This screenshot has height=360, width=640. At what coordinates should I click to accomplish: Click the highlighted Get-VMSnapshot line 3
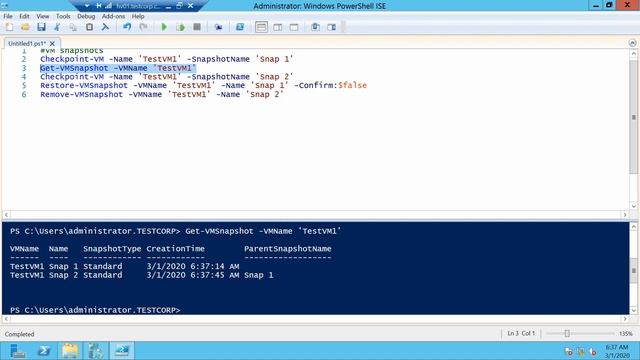118,68
